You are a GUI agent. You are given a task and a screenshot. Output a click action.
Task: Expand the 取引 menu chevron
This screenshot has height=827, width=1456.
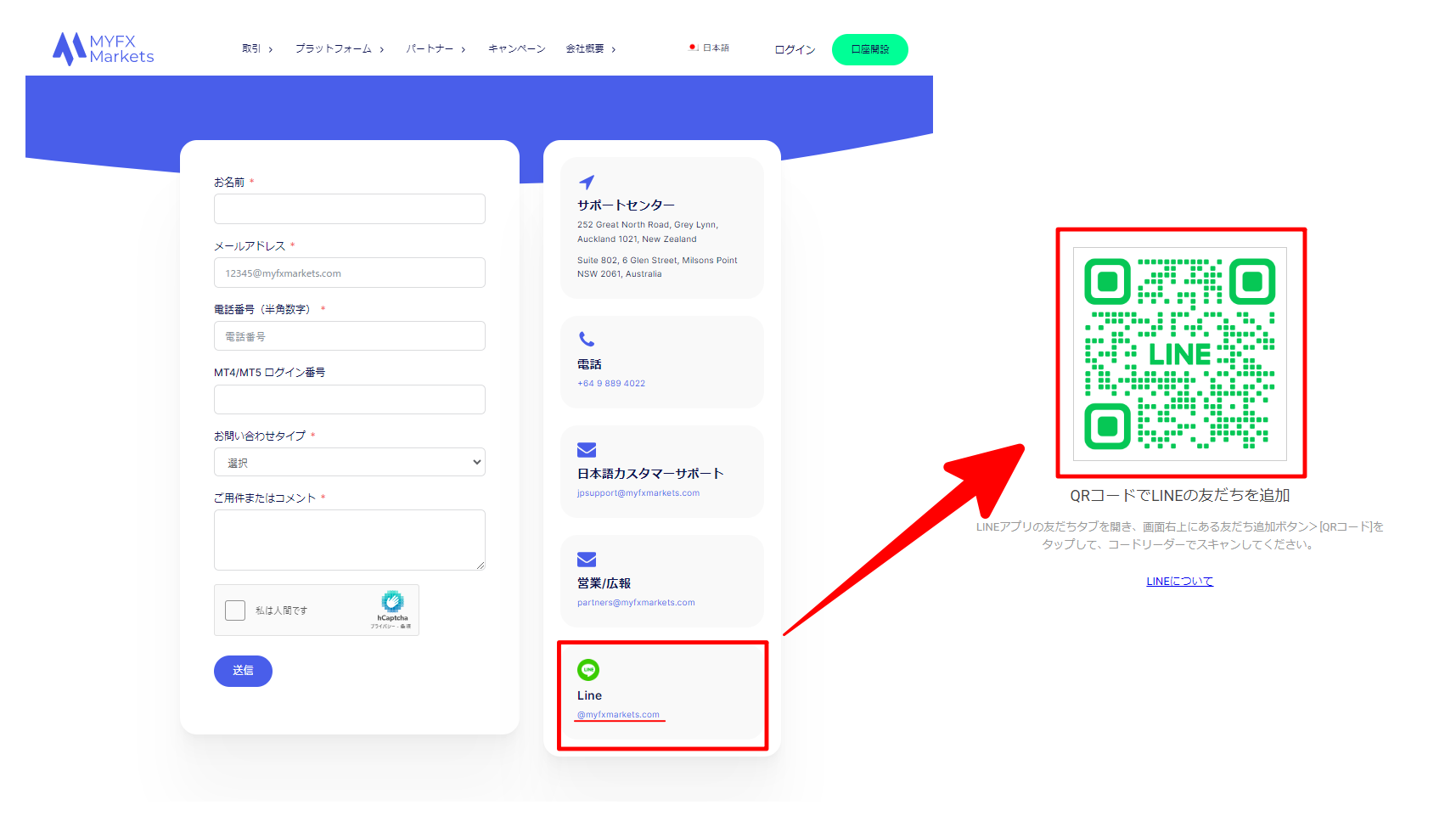click(271, 49)
